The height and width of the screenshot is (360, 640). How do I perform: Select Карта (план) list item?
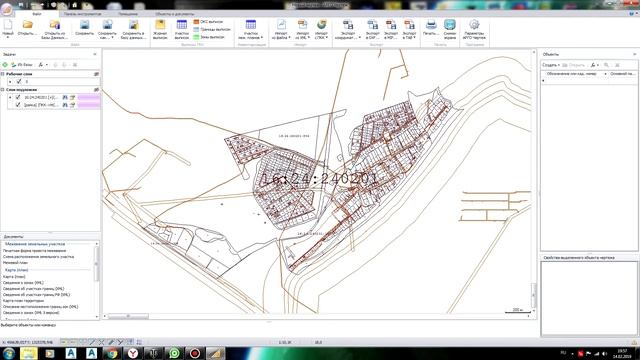(x=14, y=277)
